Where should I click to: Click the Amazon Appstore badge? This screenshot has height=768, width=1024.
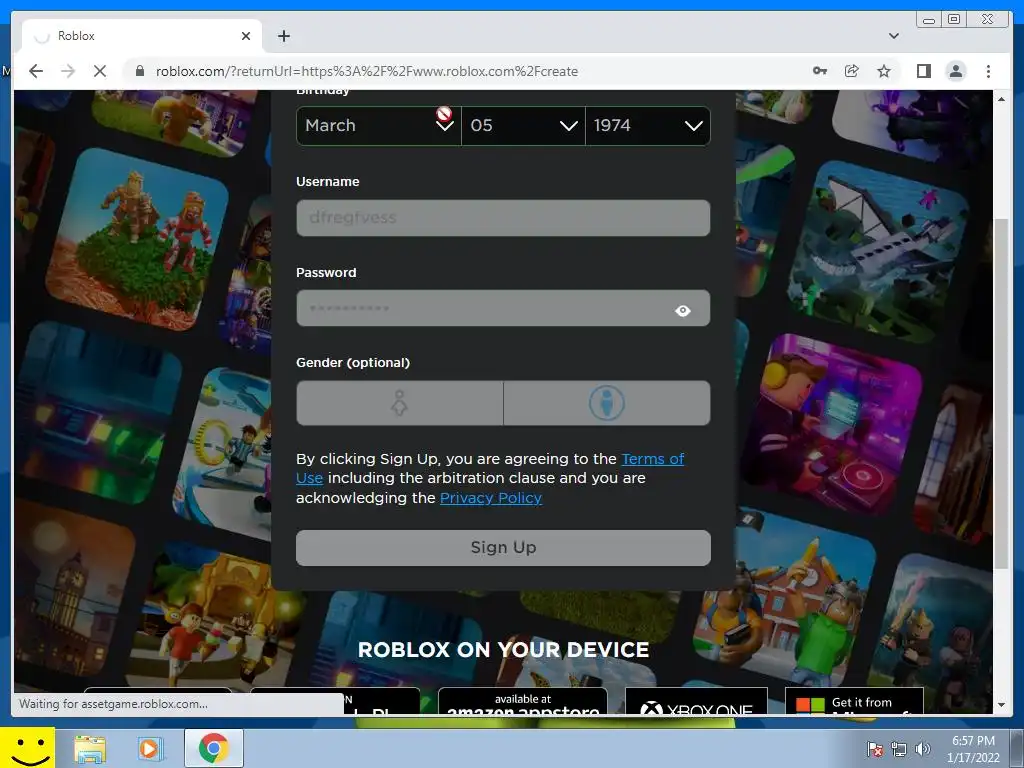point(522,701)
